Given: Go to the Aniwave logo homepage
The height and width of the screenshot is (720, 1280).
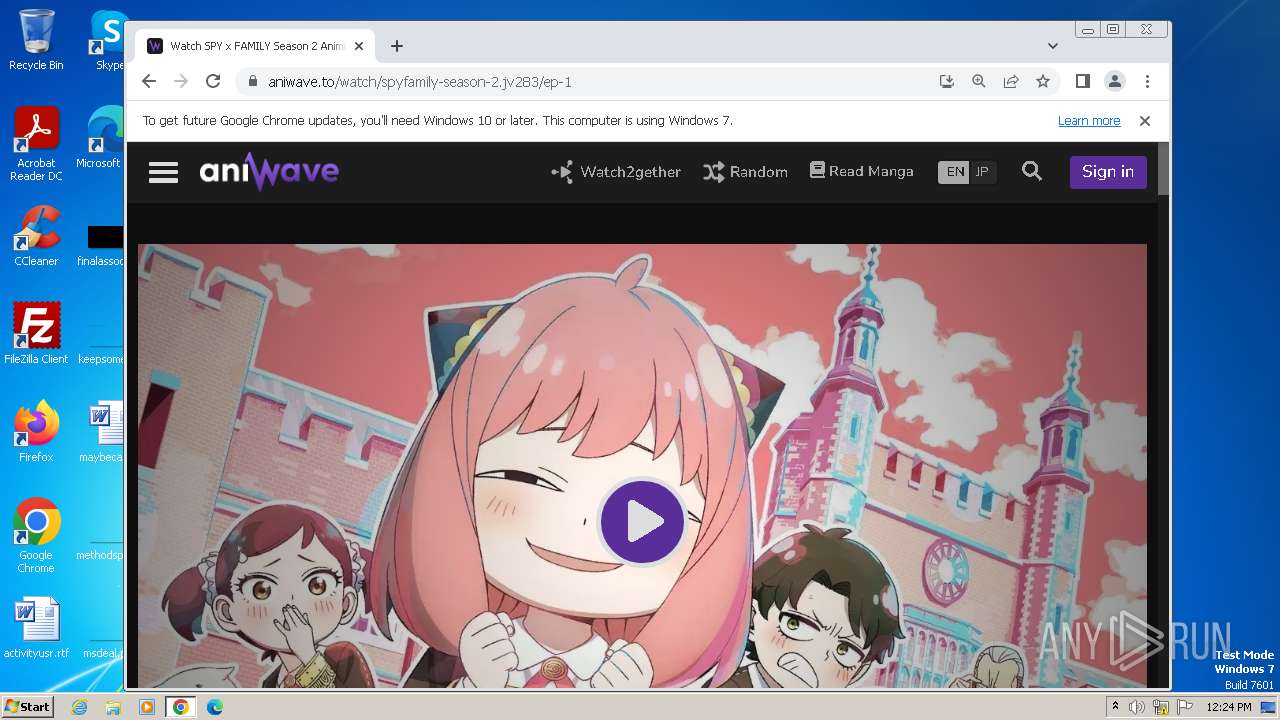Looking at the screenshot, I should coord(269,172).
